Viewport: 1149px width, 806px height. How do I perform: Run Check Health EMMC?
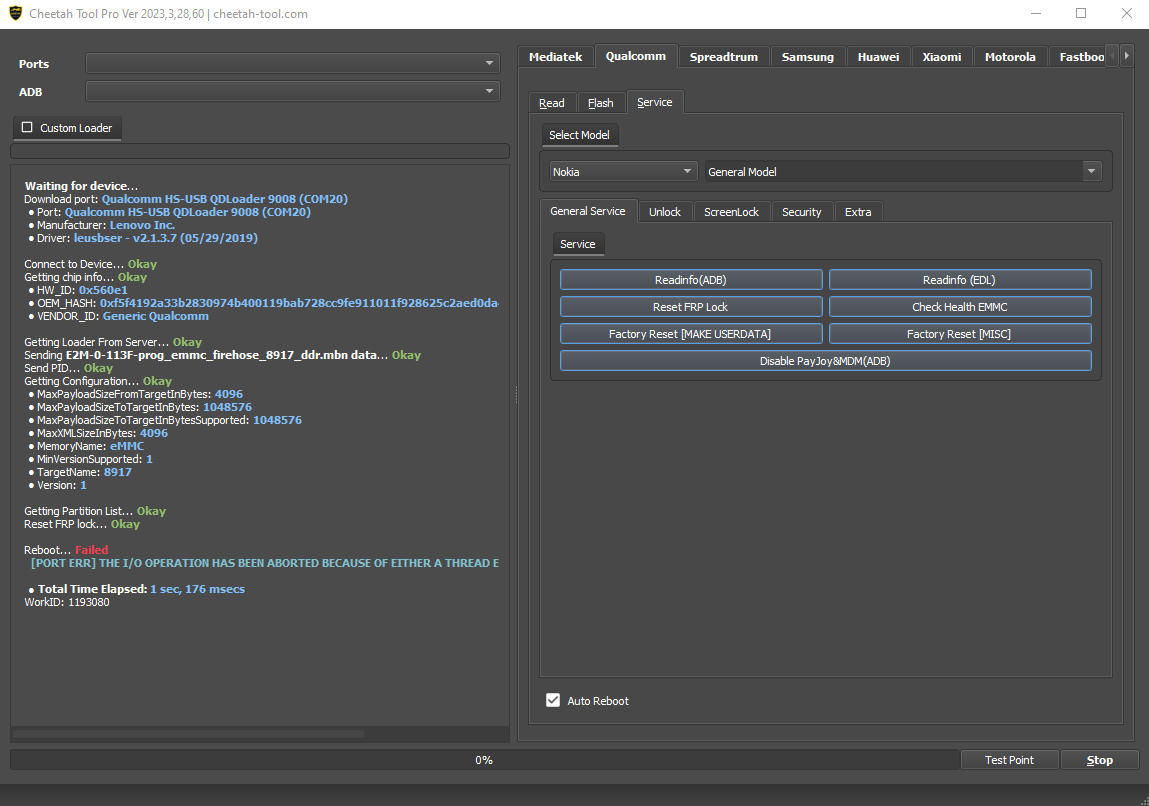tap(960, 307)
